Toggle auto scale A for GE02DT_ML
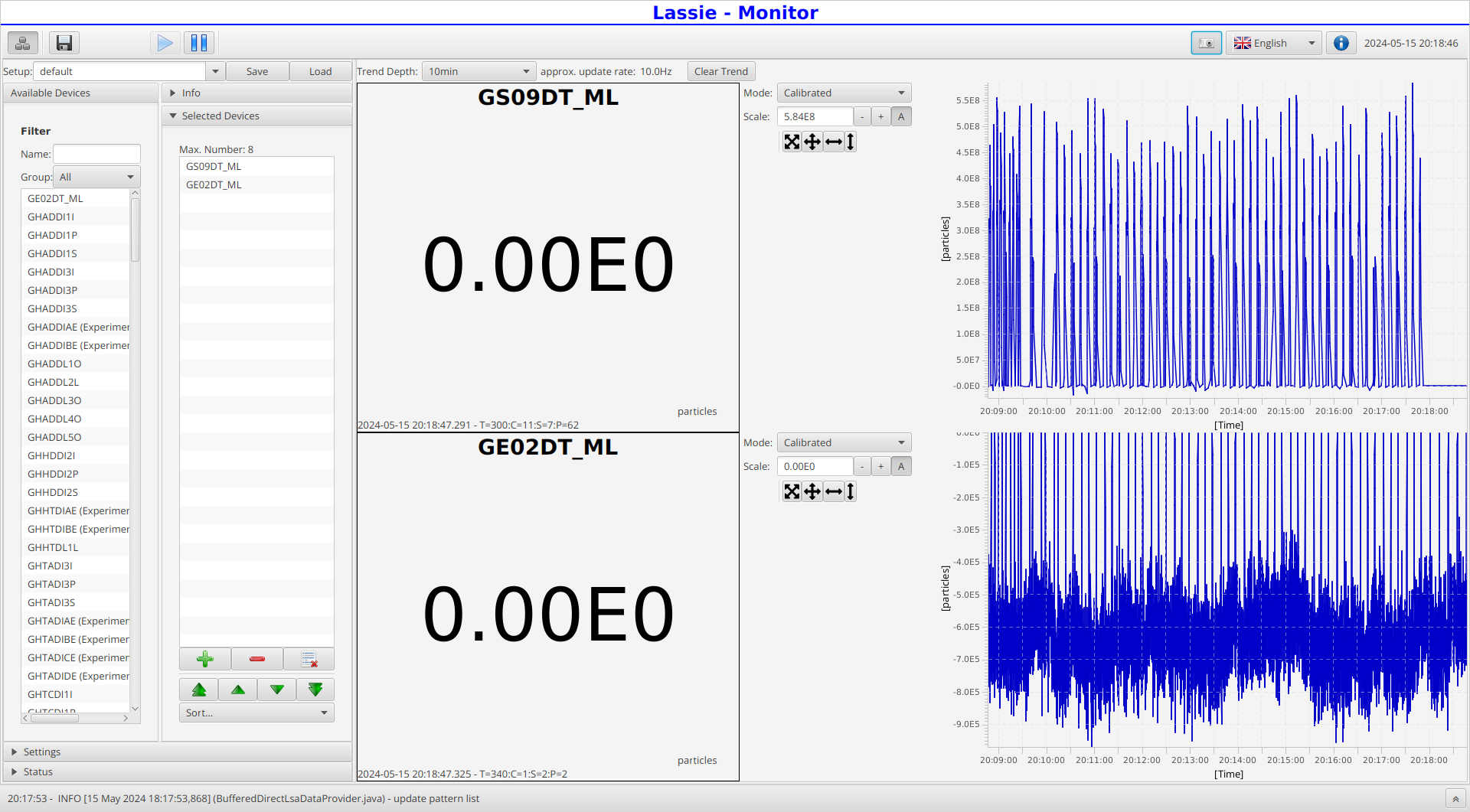This screenshot has width=1470, height=812. pos(901,466)
